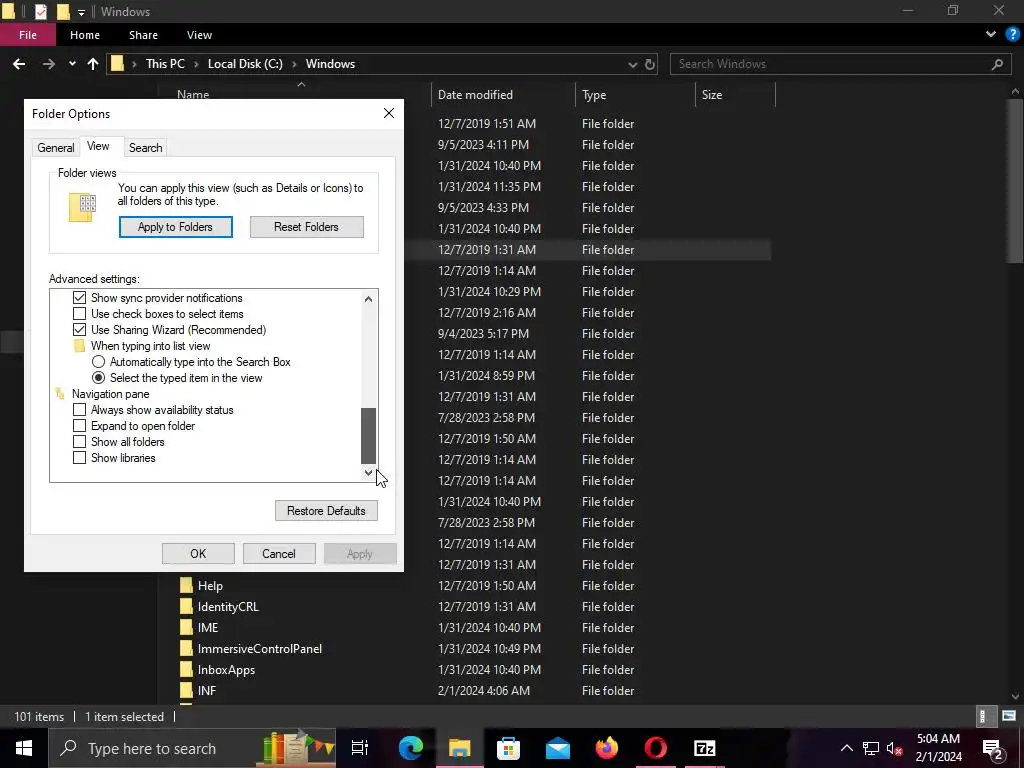
Task: Enable Use check boxes to select items
Action: tap(80, 314)
